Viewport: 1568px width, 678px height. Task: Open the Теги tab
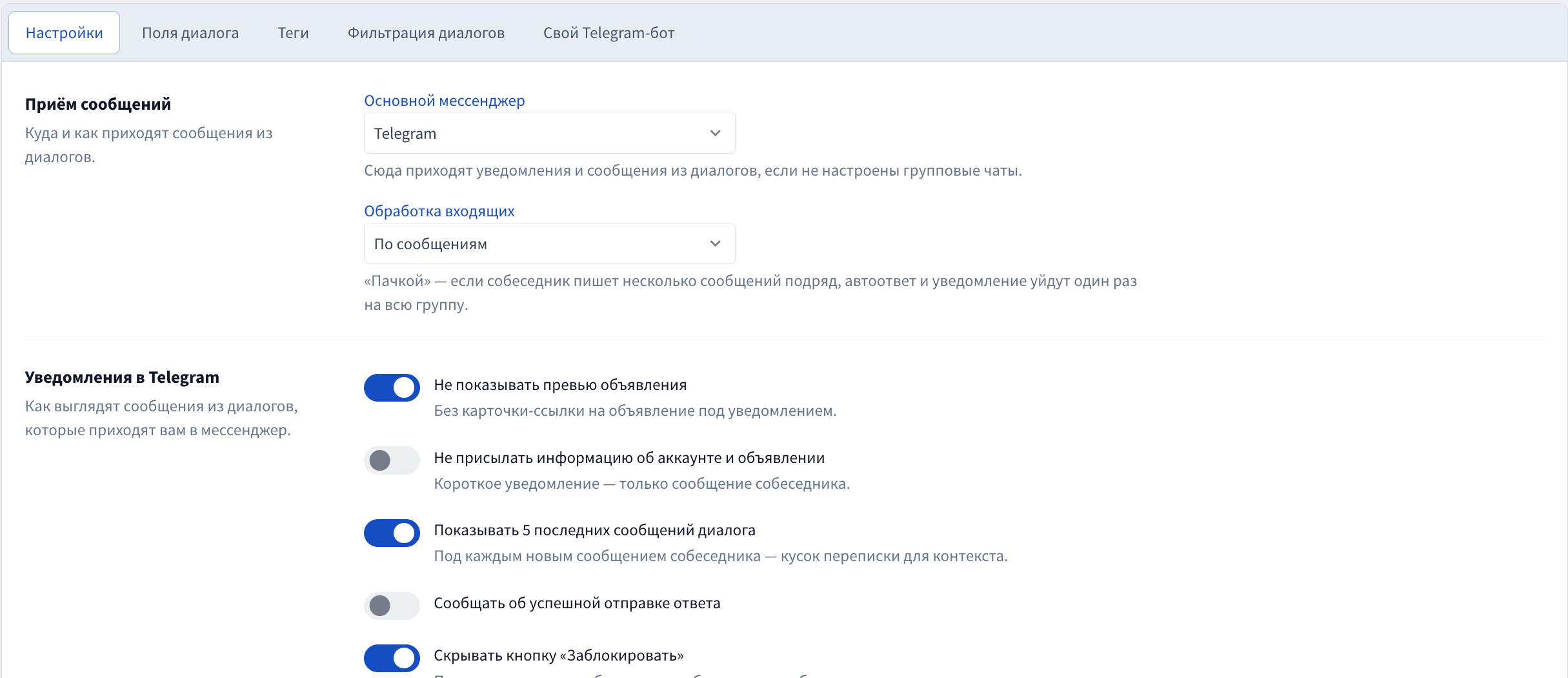293,33
